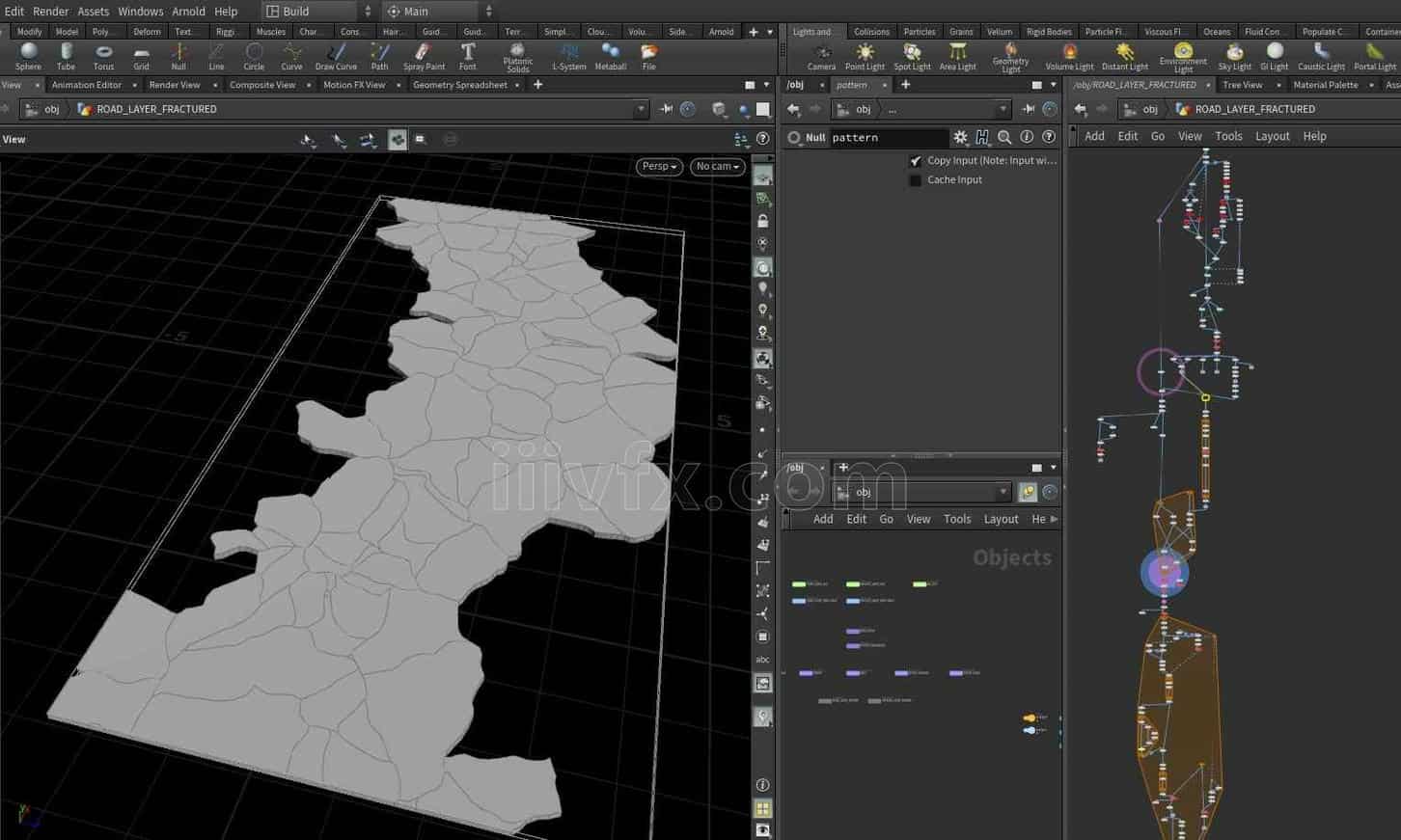Show node info with the circled i icon
Viewport: 1401px width, 840px height.
coord(1027,137)
